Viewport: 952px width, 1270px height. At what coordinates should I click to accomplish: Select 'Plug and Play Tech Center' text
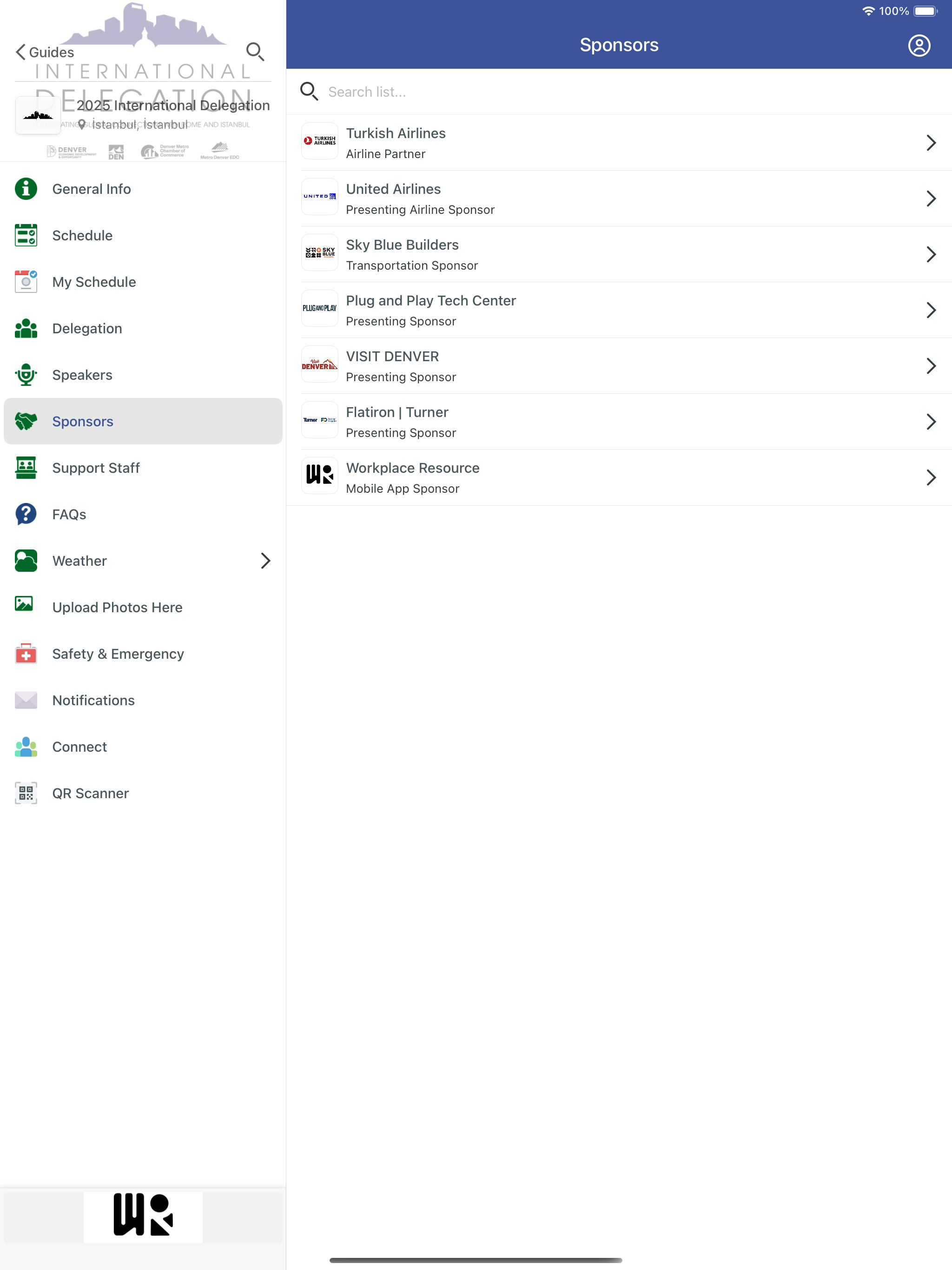pyautogui.click(x=430, y=300)
